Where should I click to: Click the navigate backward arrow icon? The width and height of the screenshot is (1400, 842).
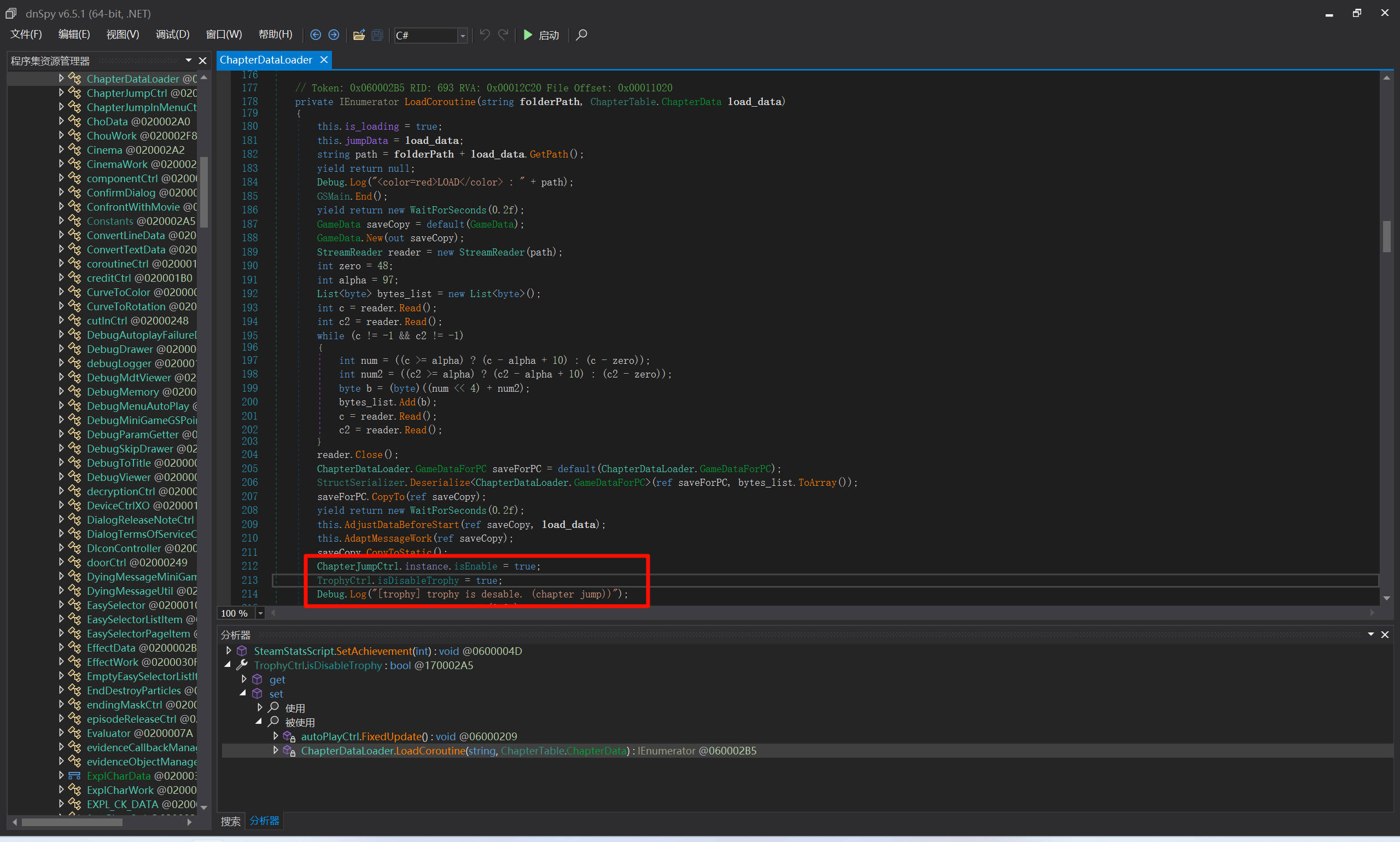pos(316,35)
